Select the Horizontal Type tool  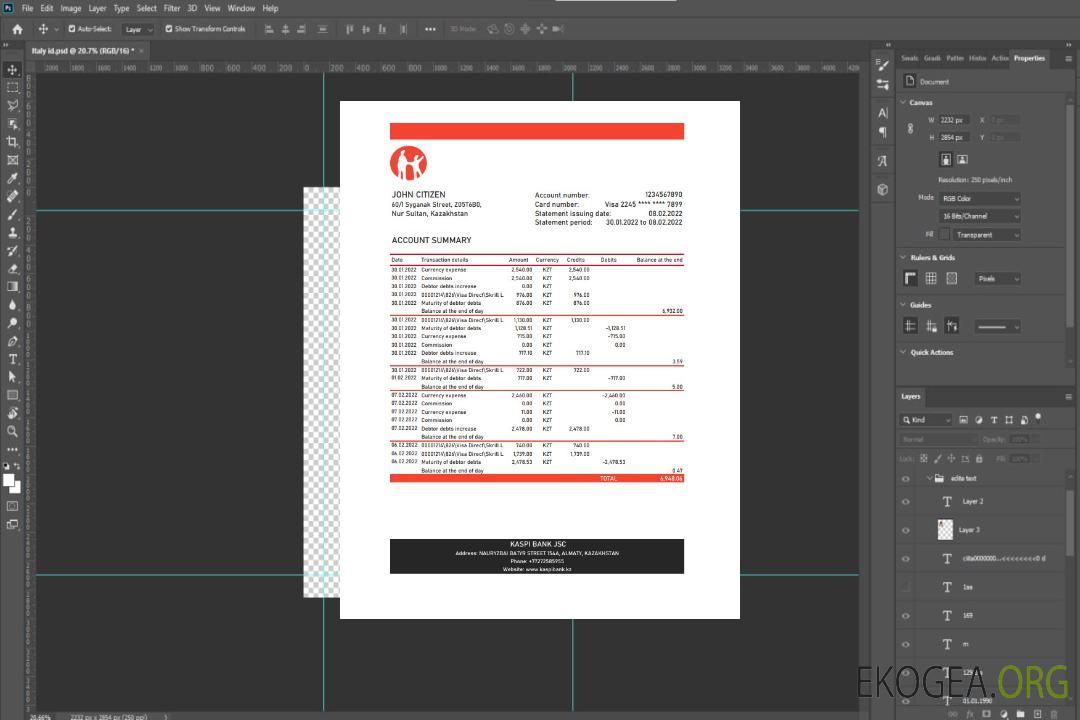point(12,359)
